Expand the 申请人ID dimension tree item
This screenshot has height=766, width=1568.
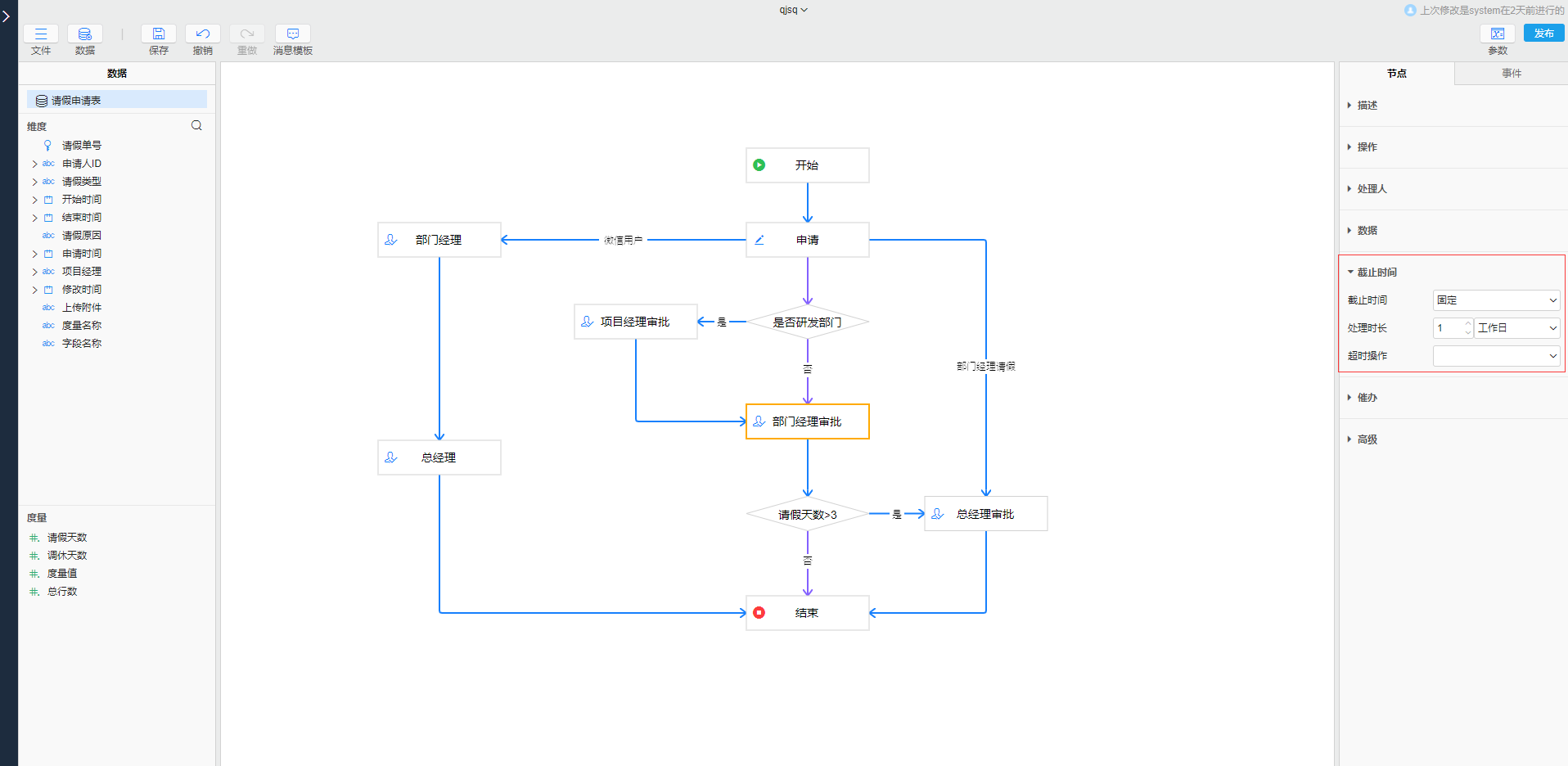coord(34,164)
